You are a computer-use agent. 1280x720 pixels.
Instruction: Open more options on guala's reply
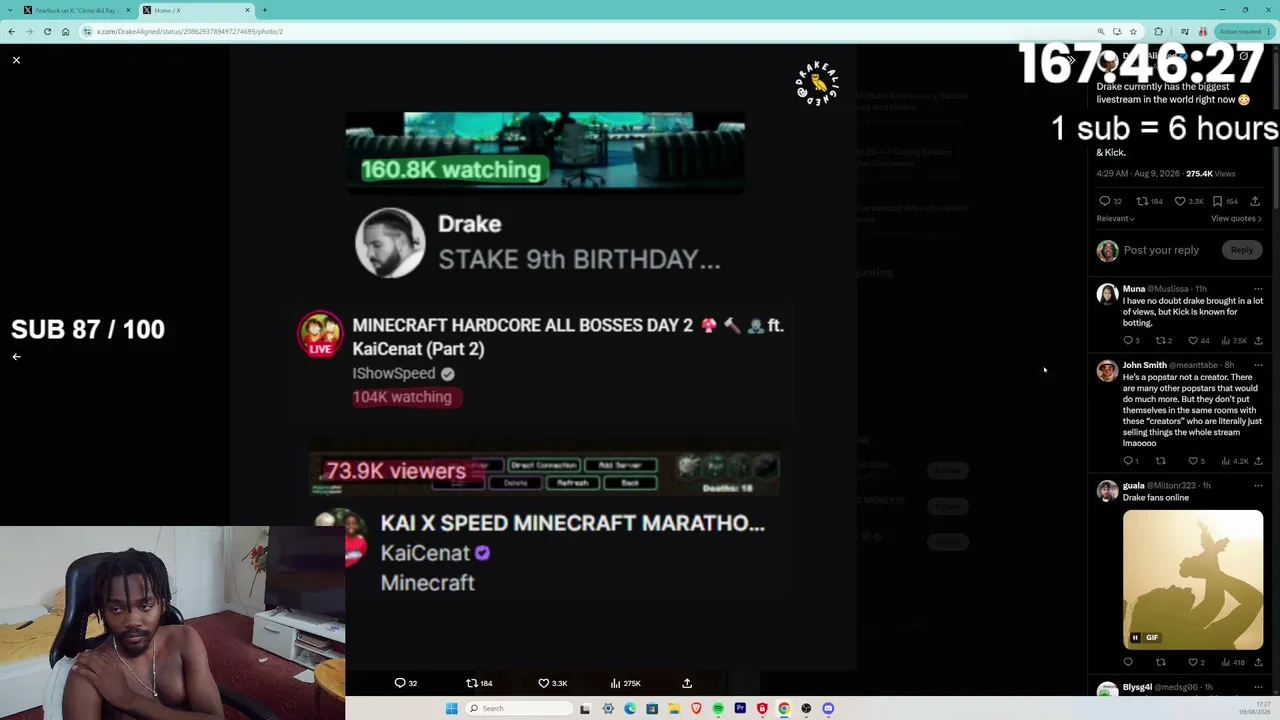pos(1258,485)
